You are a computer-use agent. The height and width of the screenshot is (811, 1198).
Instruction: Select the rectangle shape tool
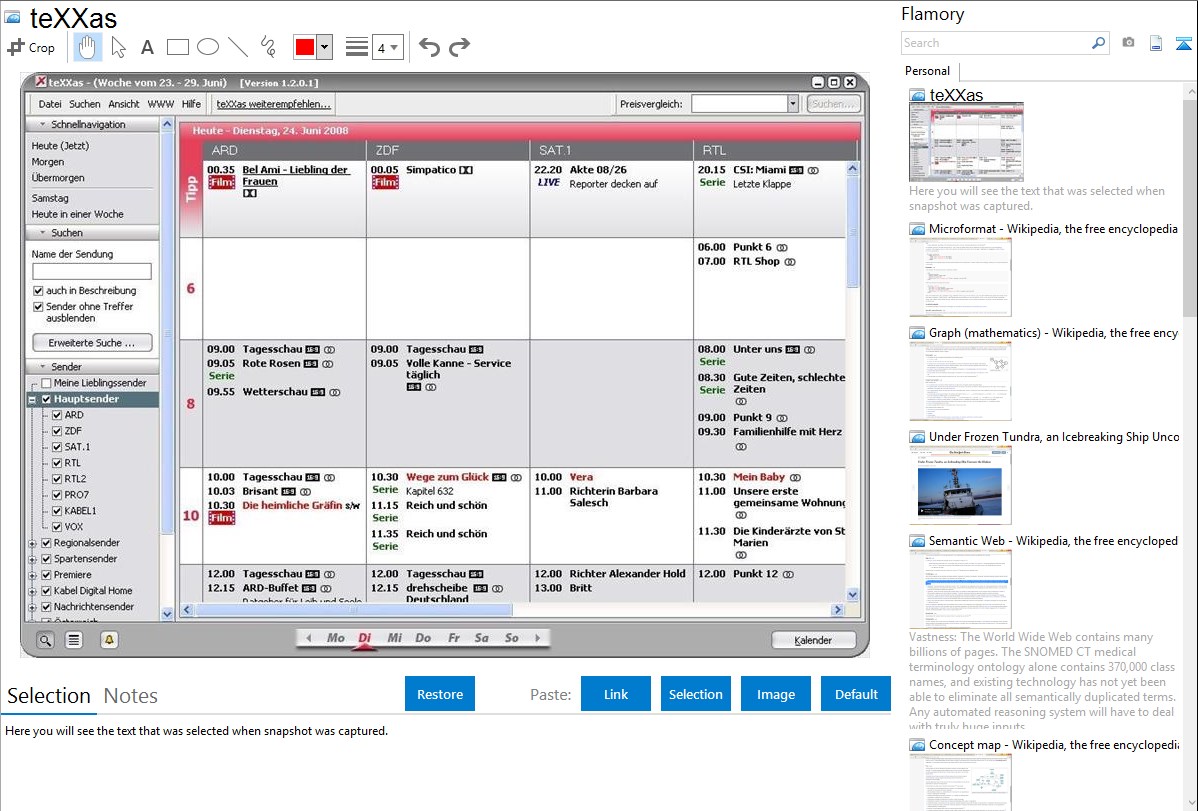pos(177,47)
